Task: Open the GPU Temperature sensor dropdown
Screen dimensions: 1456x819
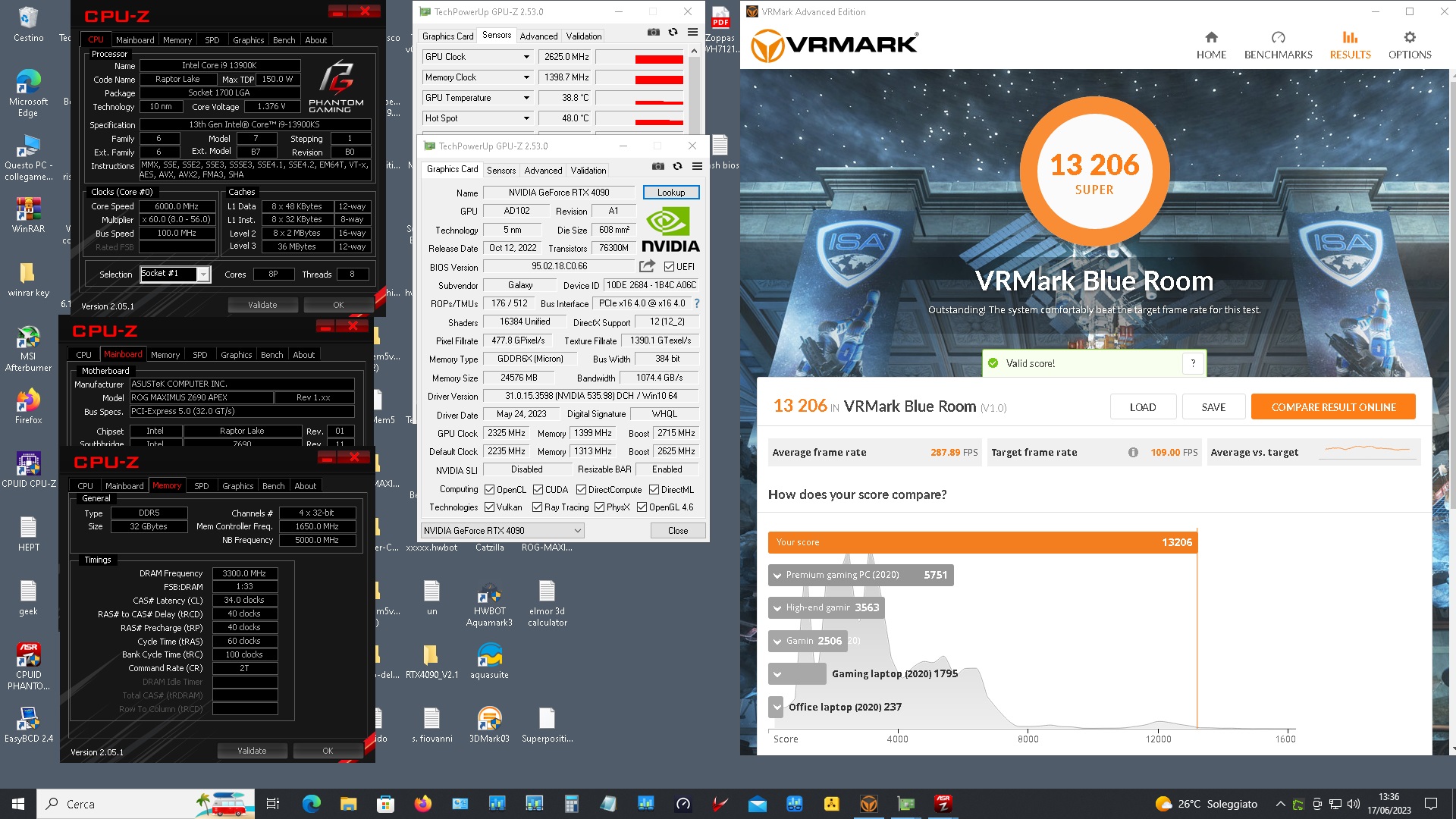Action: click(x=526, y=98)
